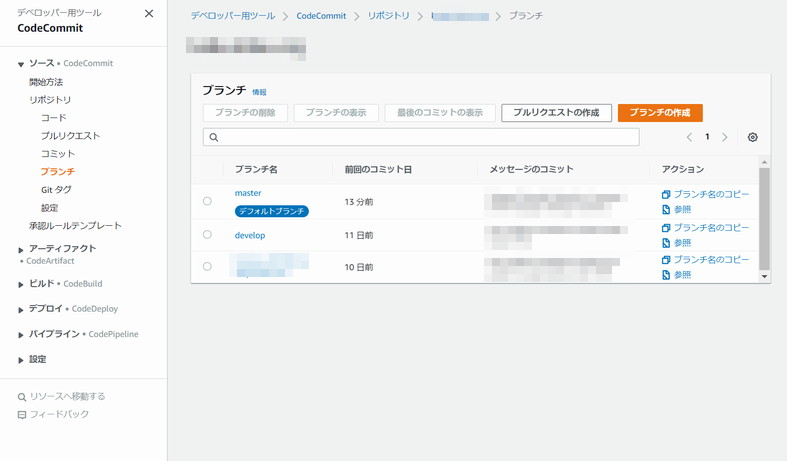Open ブランチ in the sidebar
Viewport: 787px width, 461px height.
(58, 172)
